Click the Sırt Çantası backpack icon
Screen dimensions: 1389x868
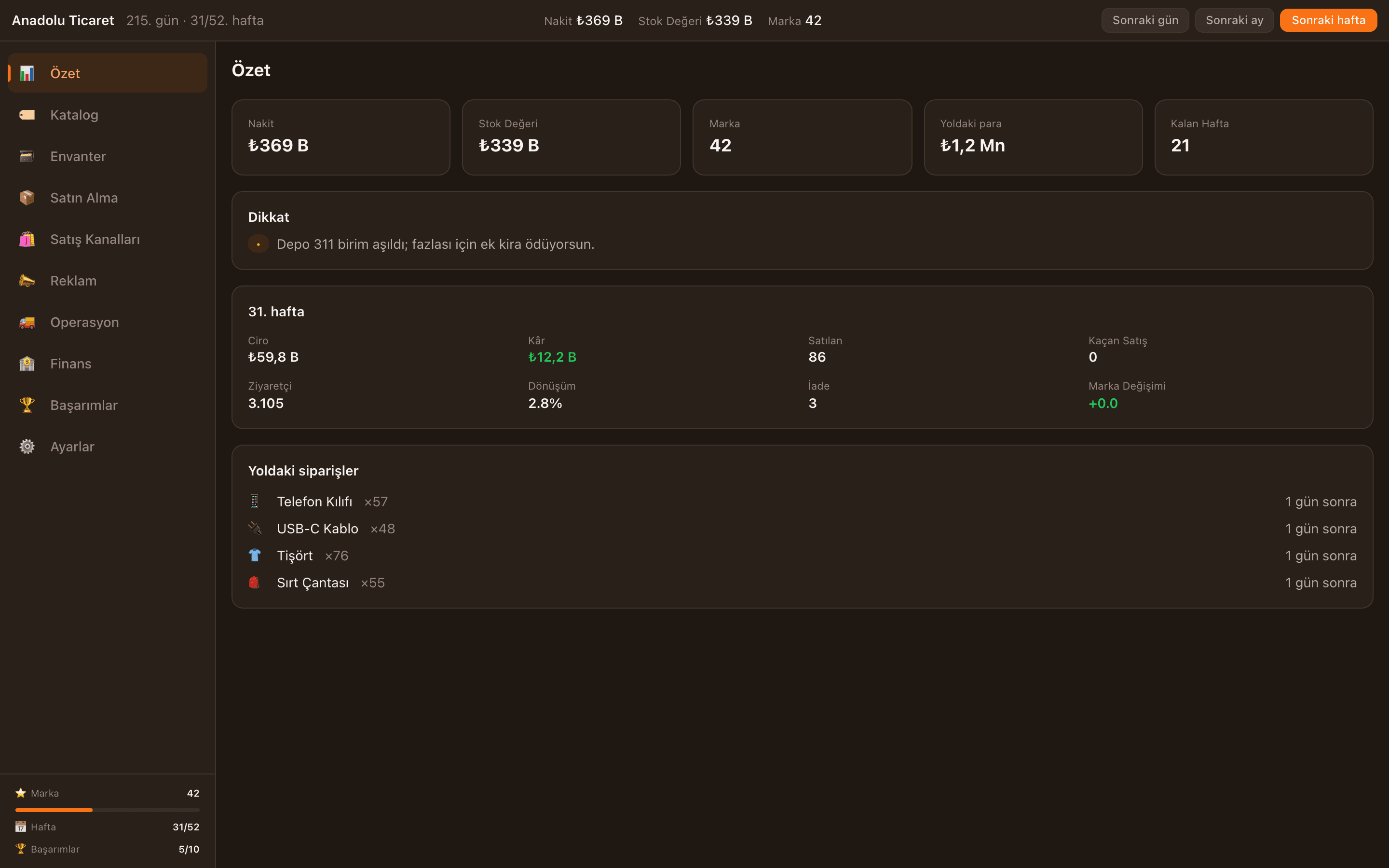tap(254, 582)
